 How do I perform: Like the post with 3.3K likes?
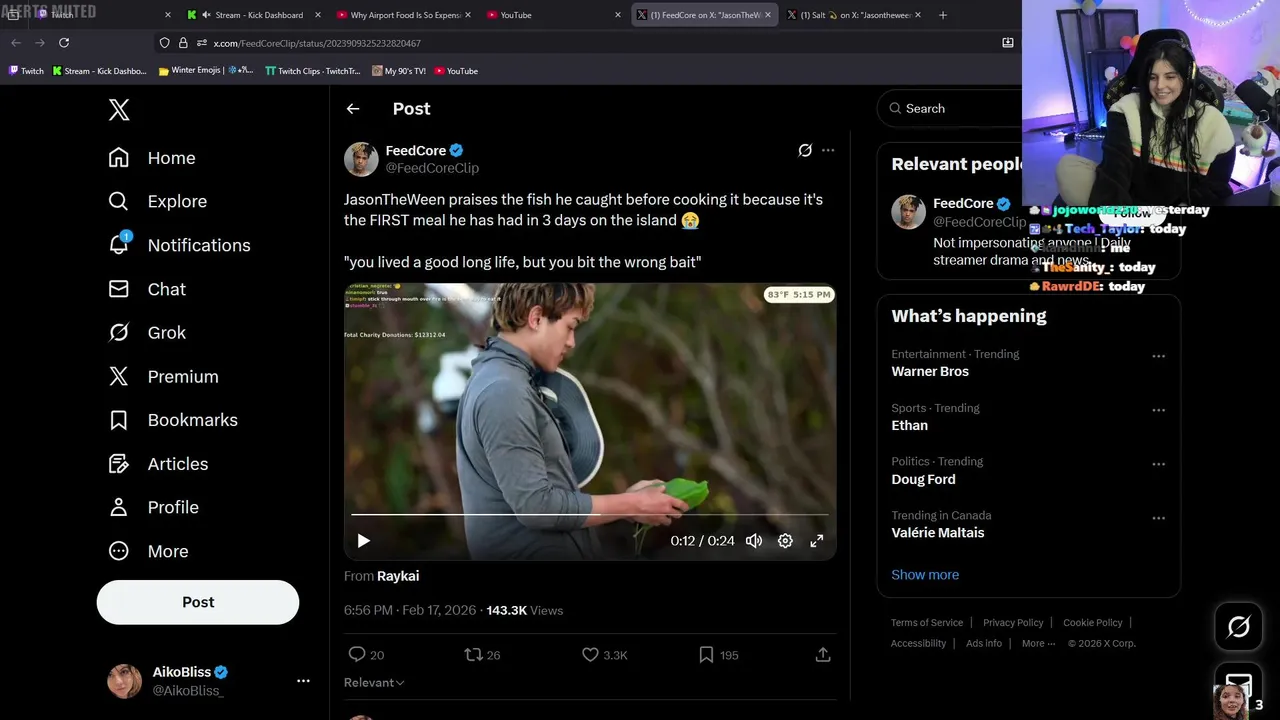[605, 655]
